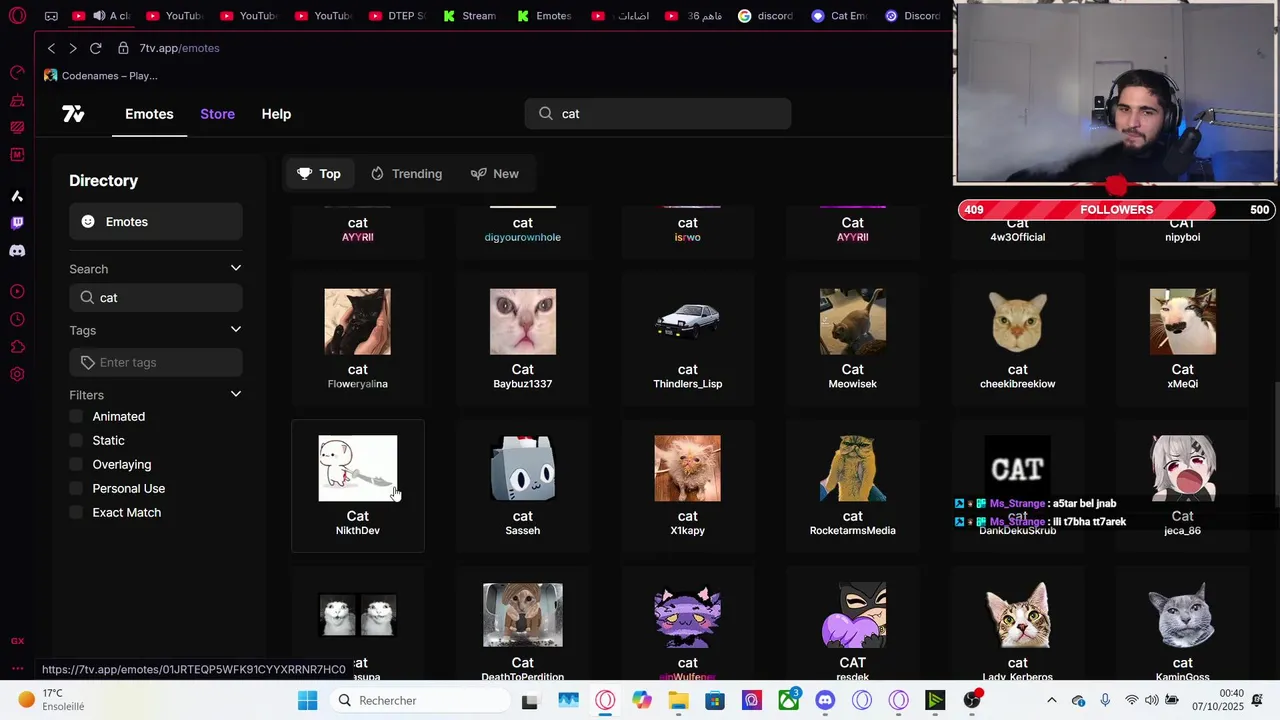Click the site padlock security icon
The width and height of the screenshot is (1280, 720).
[123, 48]
